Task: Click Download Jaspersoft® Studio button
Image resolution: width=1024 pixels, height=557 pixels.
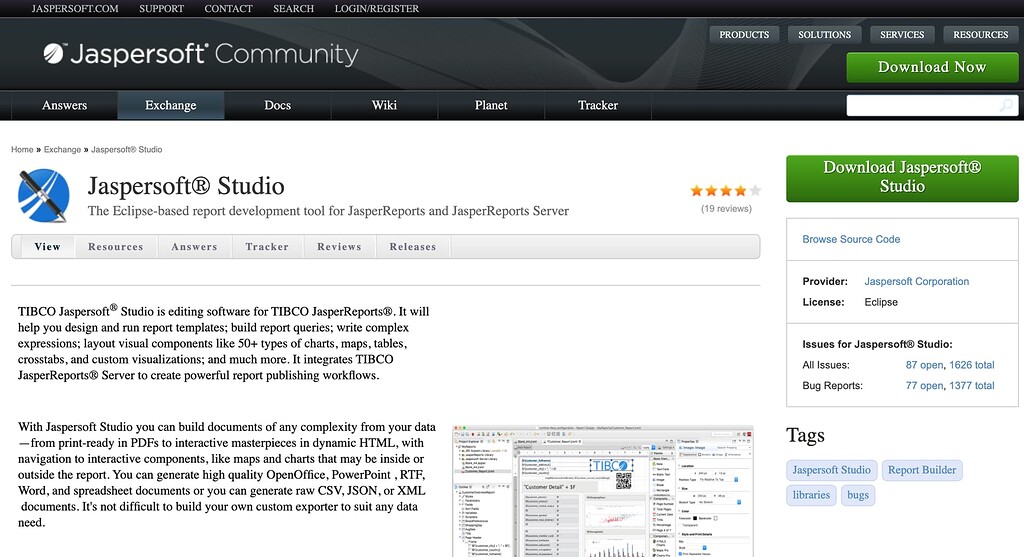Action: click(902, 178)
